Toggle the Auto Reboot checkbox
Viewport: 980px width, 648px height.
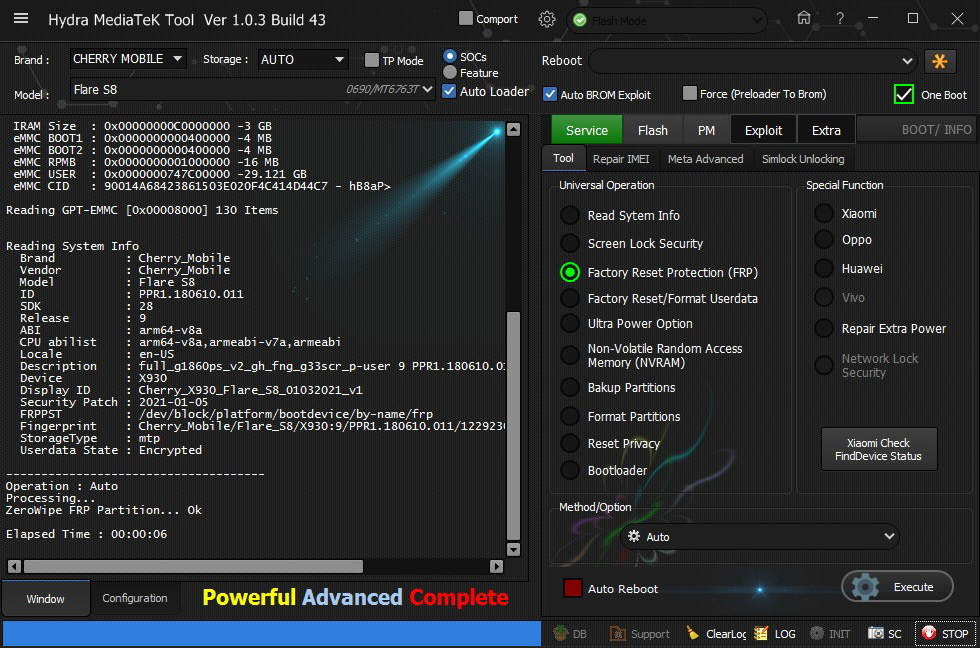pos(572,588)
